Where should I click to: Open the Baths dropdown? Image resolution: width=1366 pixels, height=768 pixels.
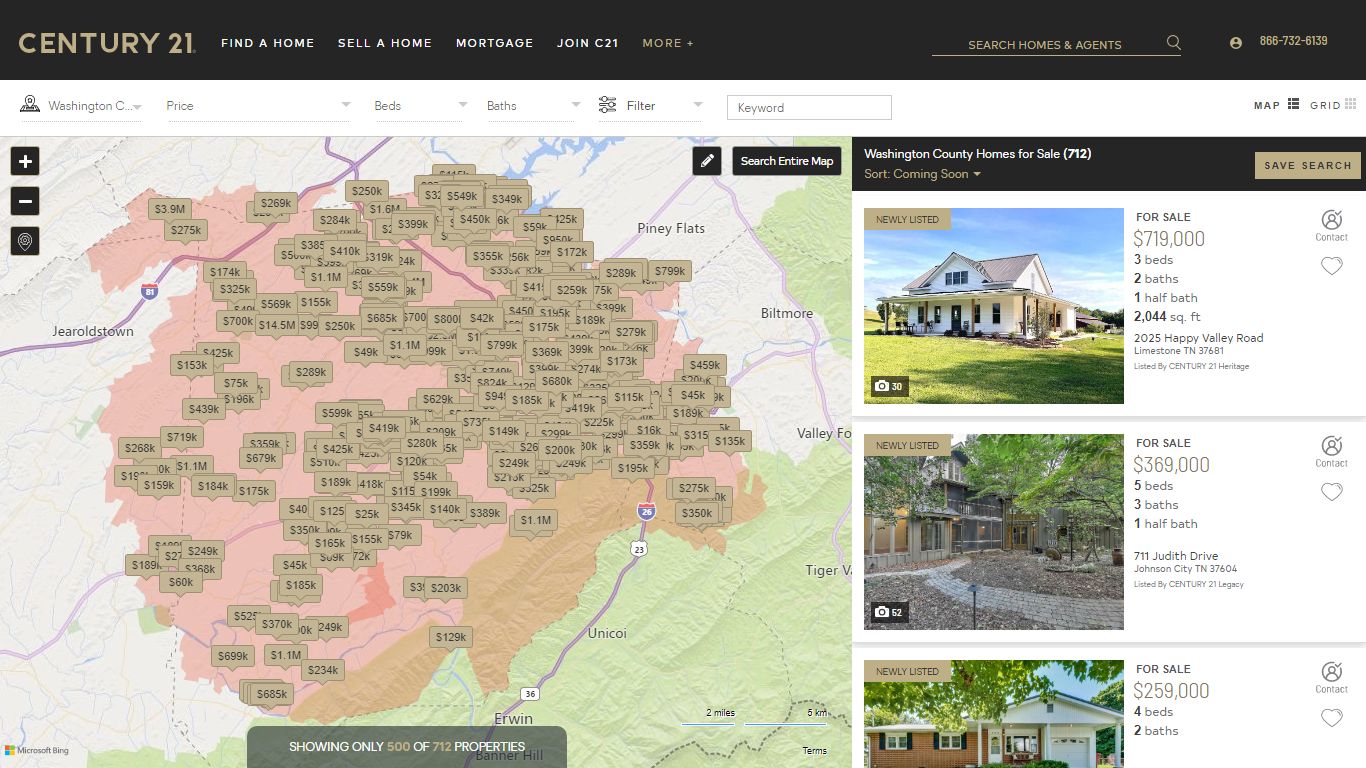click(x=533, y=105)
